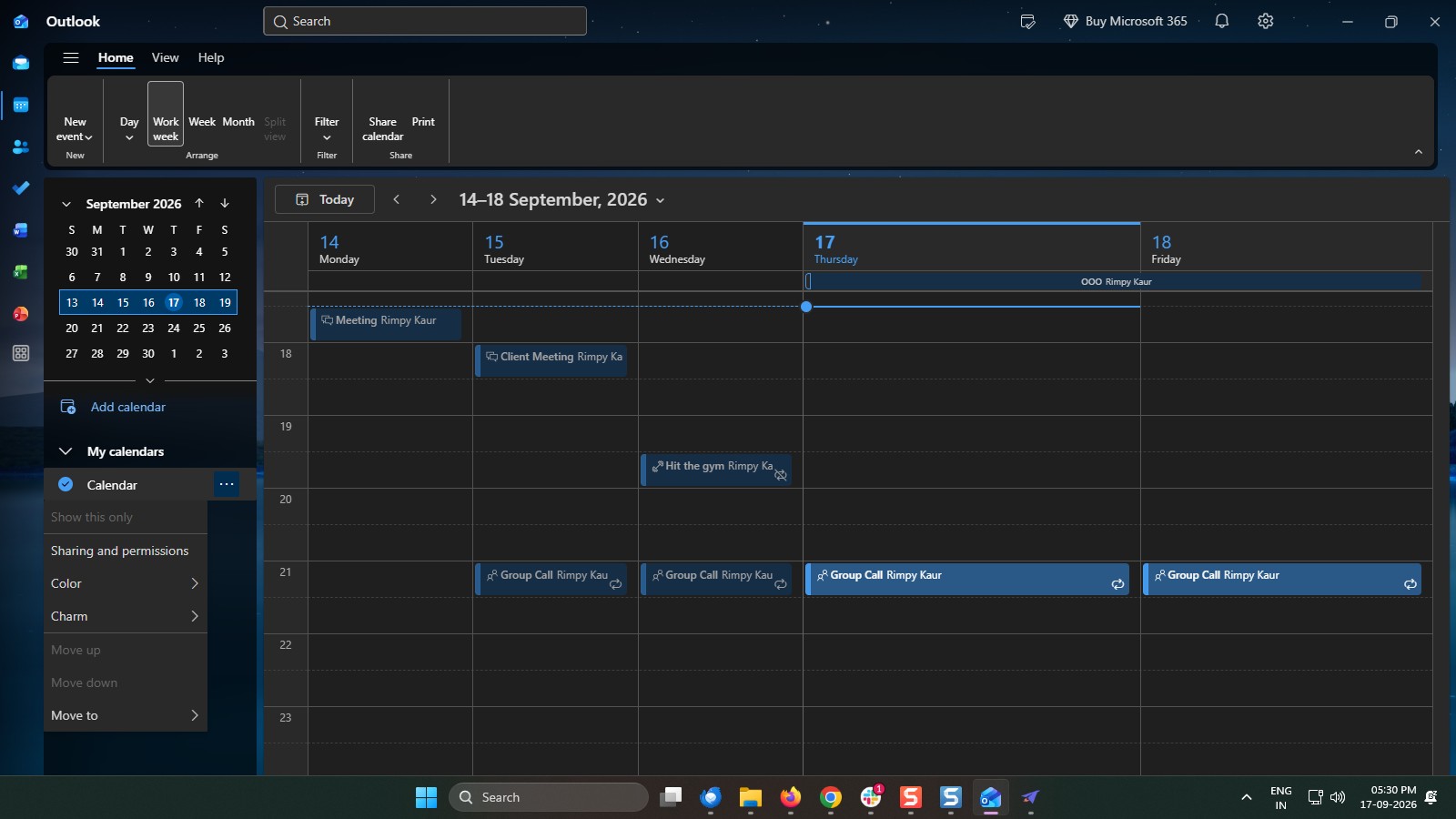
Task: Open the Move to submenu
Action: pyautogui.click(x=126, y=715)
